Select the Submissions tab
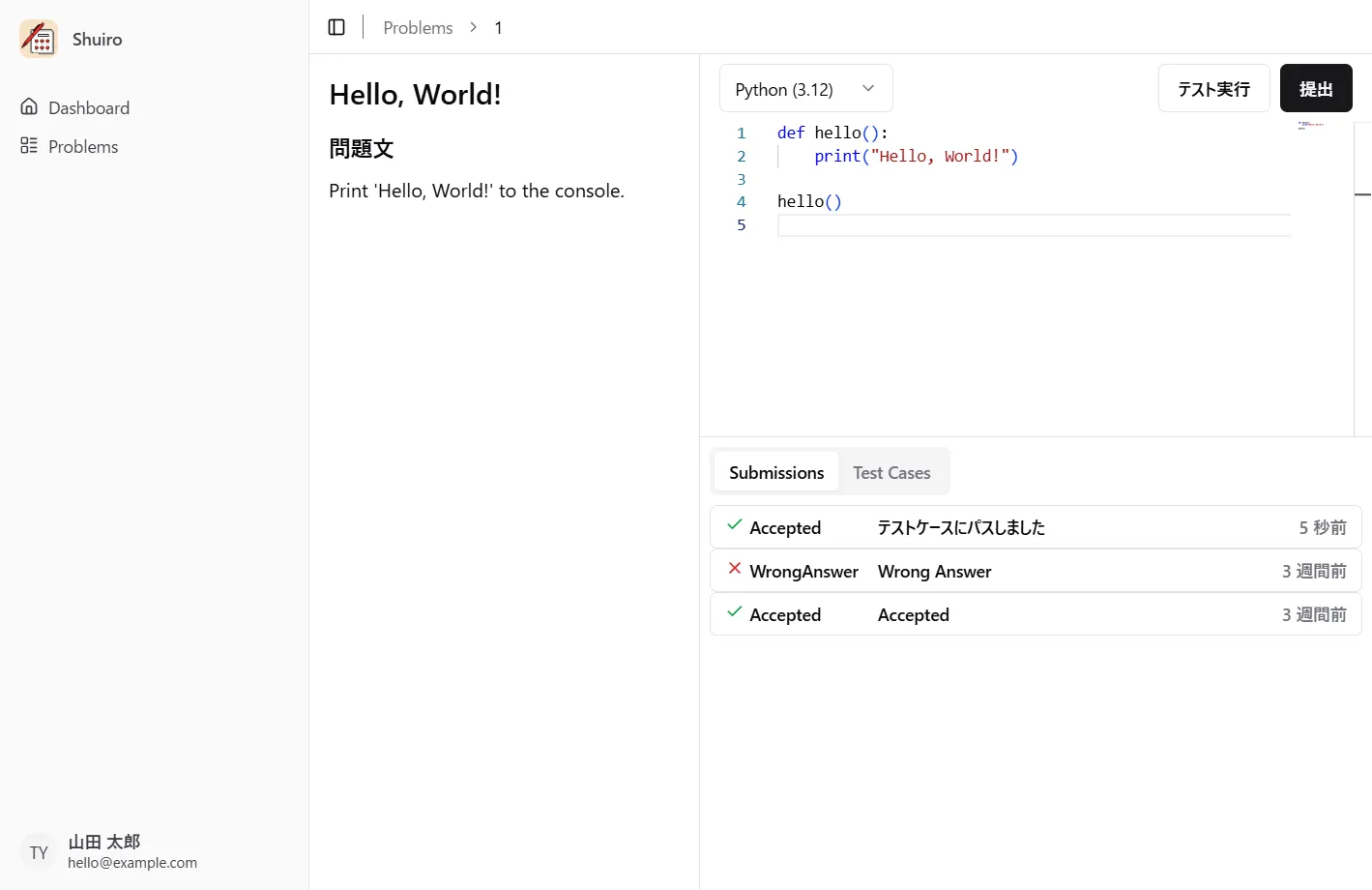Screen dimensions: 1372x890 tap(775, 472)
